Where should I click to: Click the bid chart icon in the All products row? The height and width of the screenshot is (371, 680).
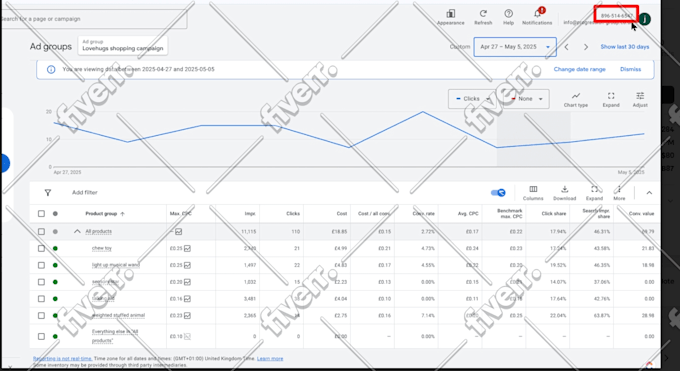(x=179, y=232)
